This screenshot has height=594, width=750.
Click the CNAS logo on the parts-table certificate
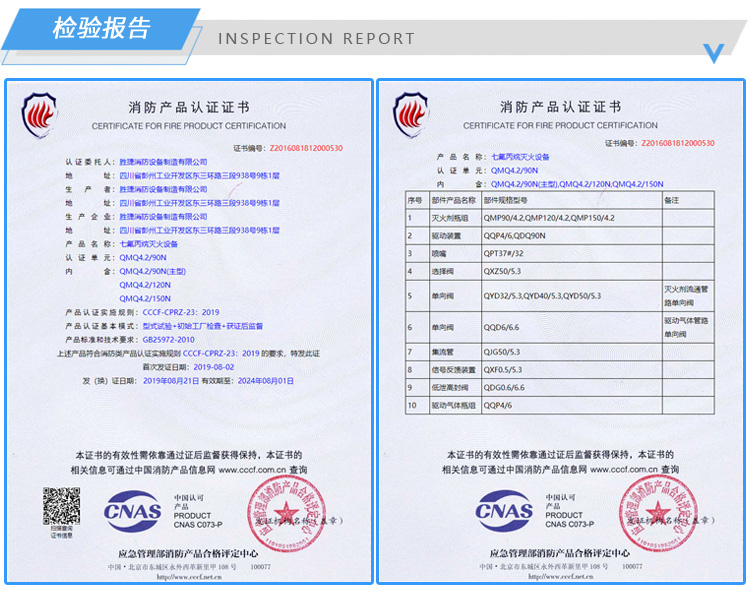pyautogui.click(x=504, y=511)
